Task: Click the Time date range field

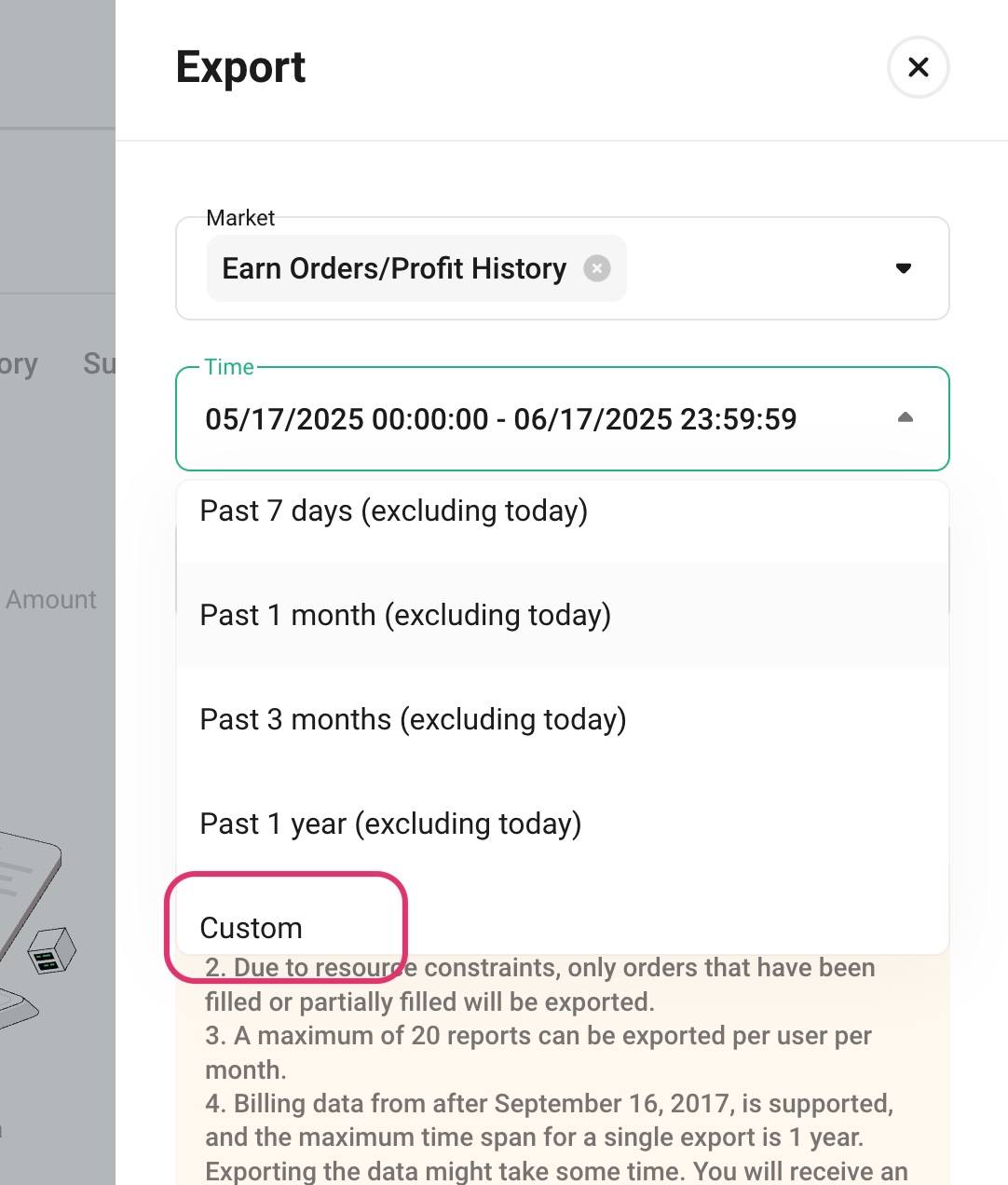Action: 563,418
